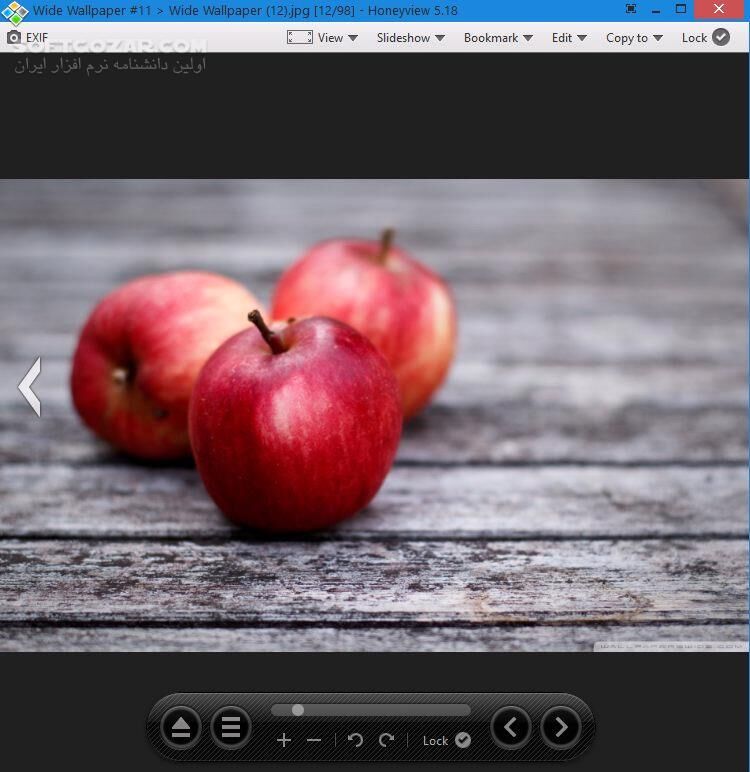Click the fit-to-window size icon

pos(299,38)
